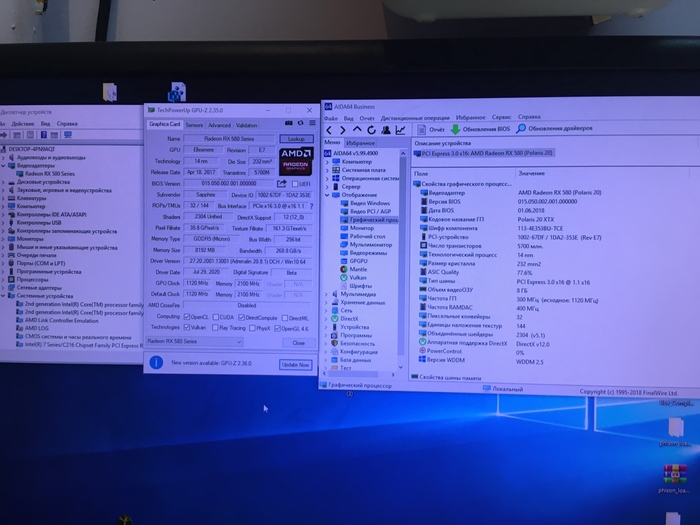The height and width of the screenshot is (525, 700).
Task: Open the Сервис menu in AIDA64
Action: click(501, 117)
